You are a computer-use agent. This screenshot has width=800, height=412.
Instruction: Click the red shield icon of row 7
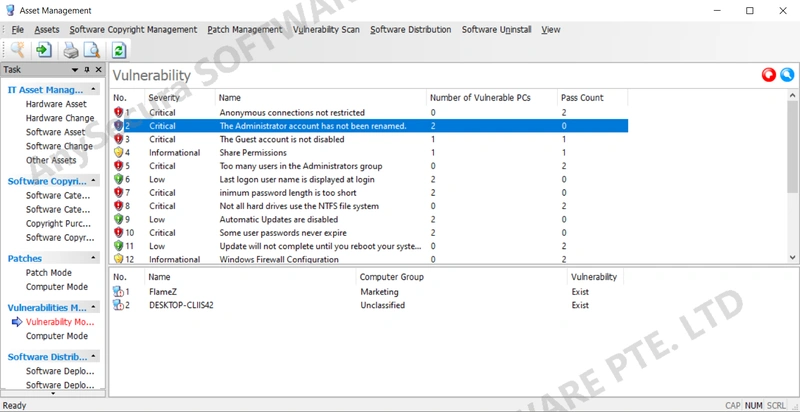pyautogui.click(x=118, y=192)
